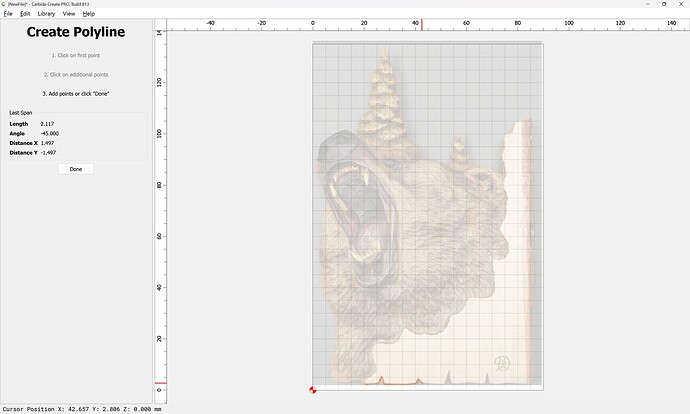Click the step '2. Click on additional points' text
Image resolution: width=690 pixels, height=414 pixels.
tap(76, 75)
